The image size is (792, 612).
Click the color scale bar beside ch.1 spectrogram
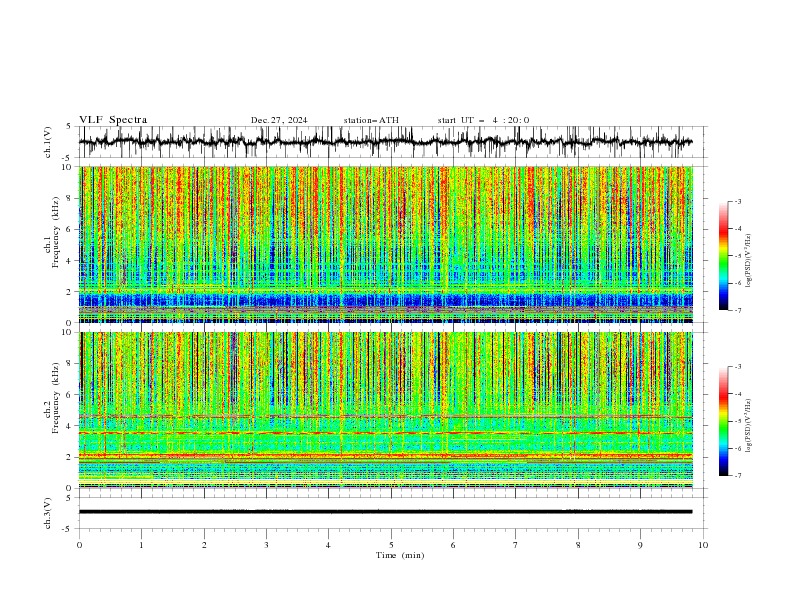723,256
